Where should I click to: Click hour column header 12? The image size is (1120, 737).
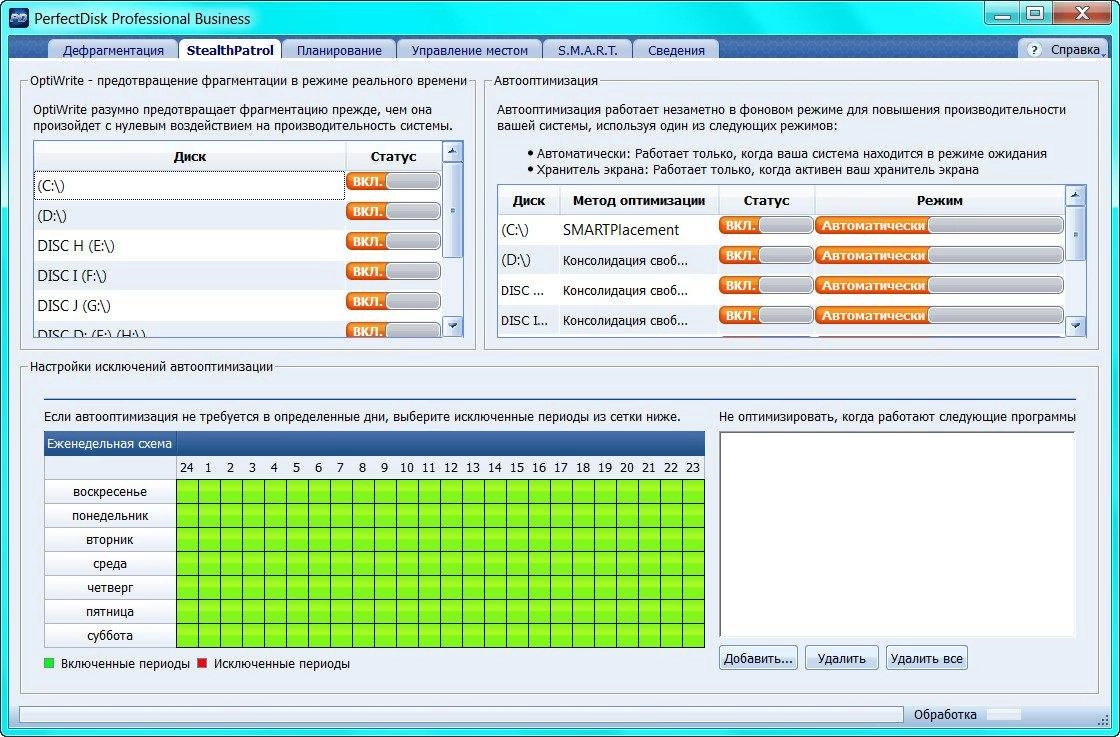(x=451, y=468)
